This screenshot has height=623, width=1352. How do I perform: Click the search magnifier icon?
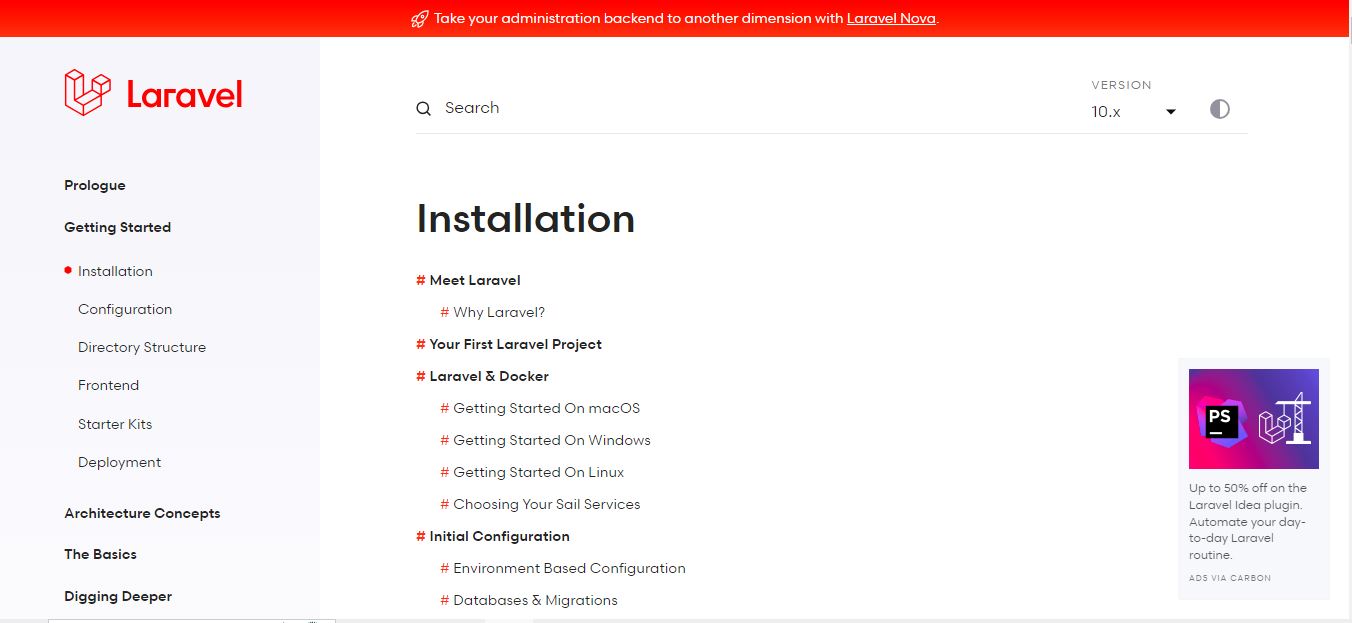[424, 109]
